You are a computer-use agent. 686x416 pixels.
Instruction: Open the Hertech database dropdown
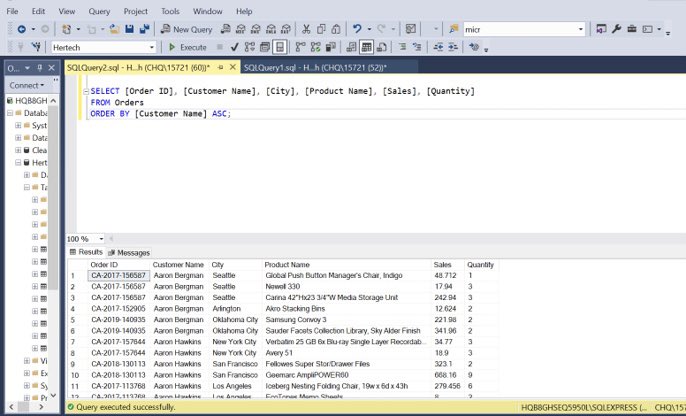point(152,47)
